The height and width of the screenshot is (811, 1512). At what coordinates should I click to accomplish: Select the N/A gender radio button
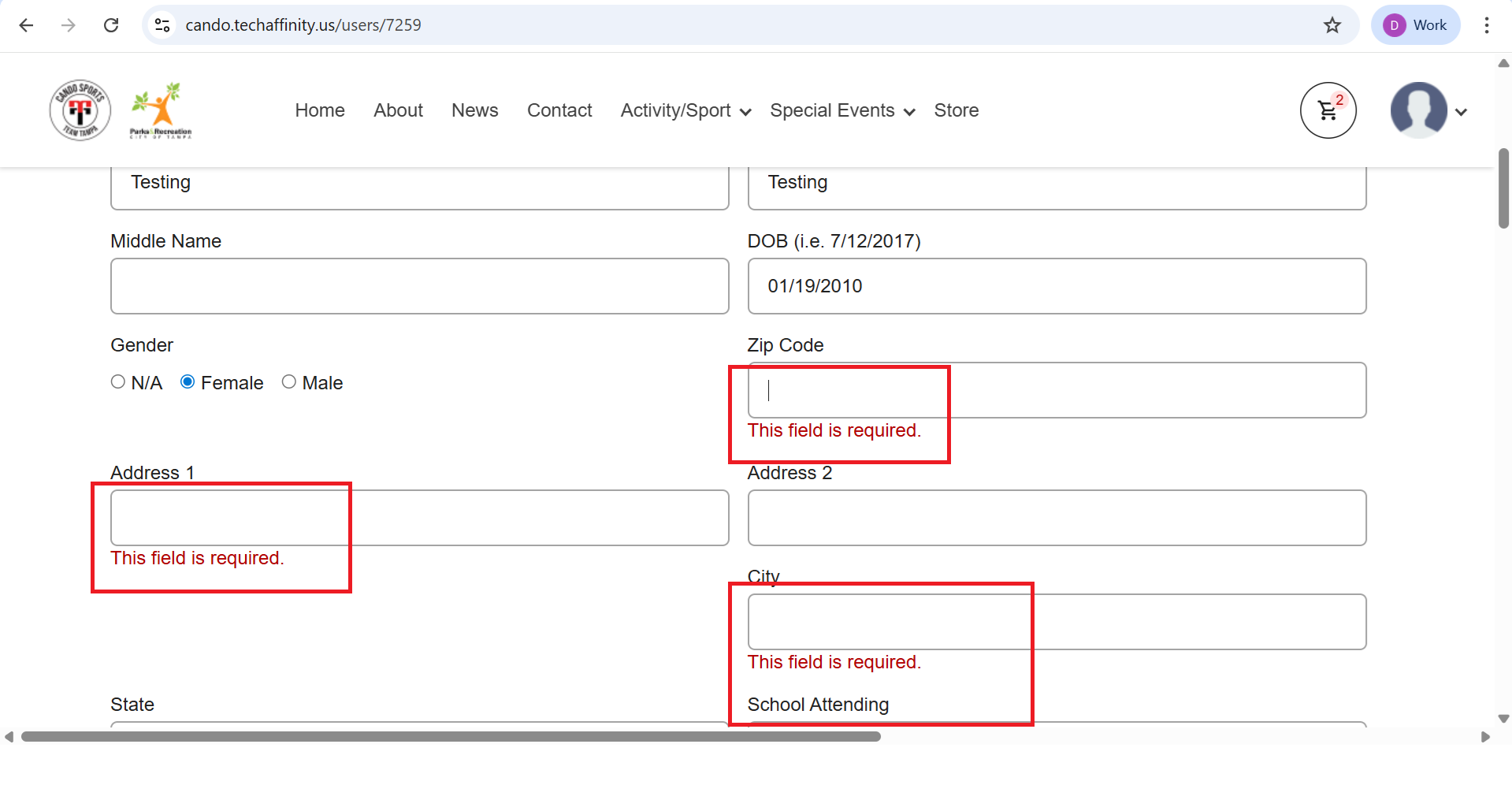pyautogui.click(x=118, y=382)
